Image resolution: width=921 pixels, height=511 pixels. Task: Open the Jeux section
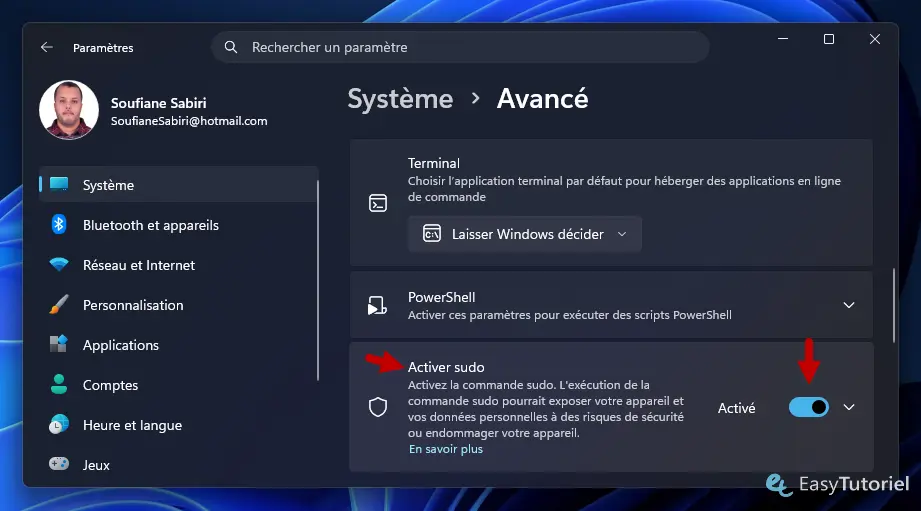click(179, 465)
